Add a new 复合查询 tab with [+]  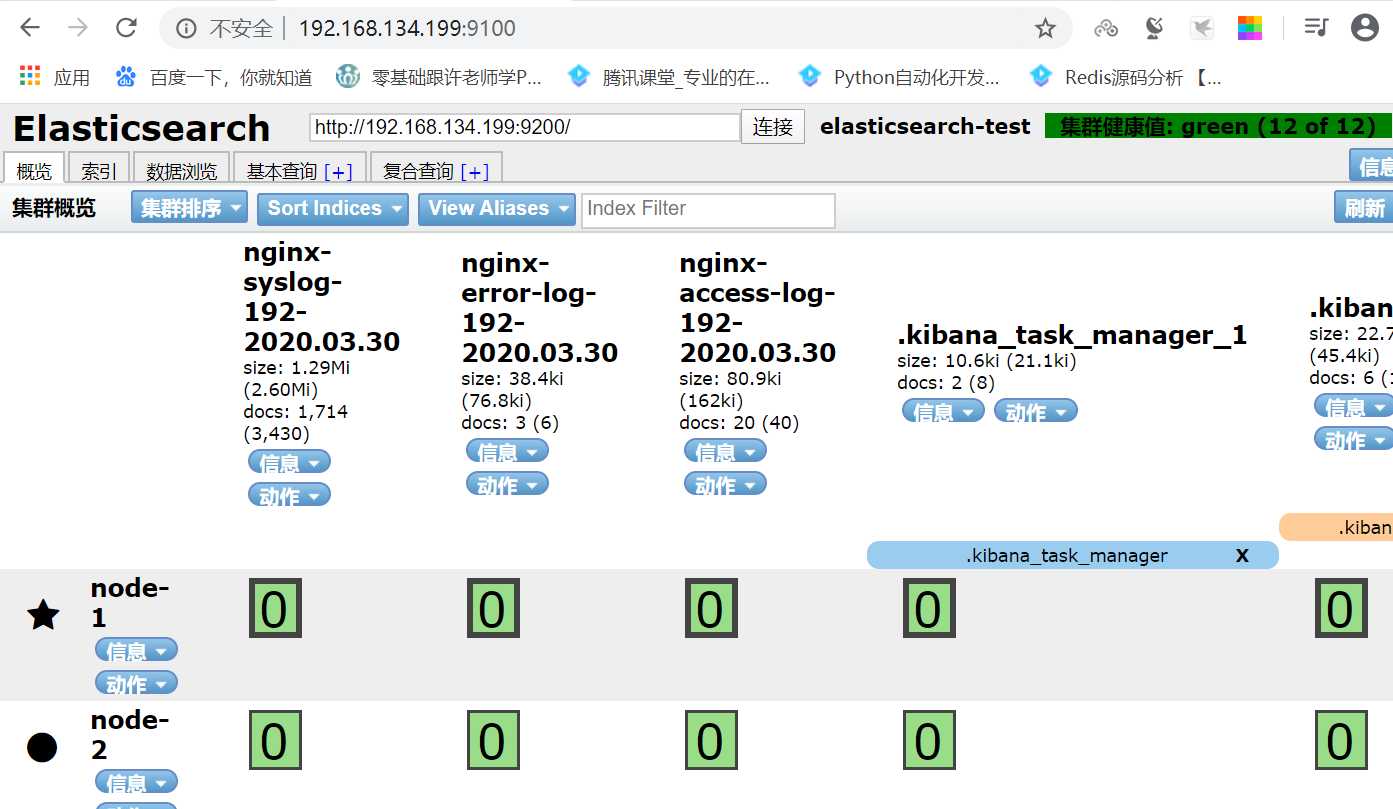(474, 172)
